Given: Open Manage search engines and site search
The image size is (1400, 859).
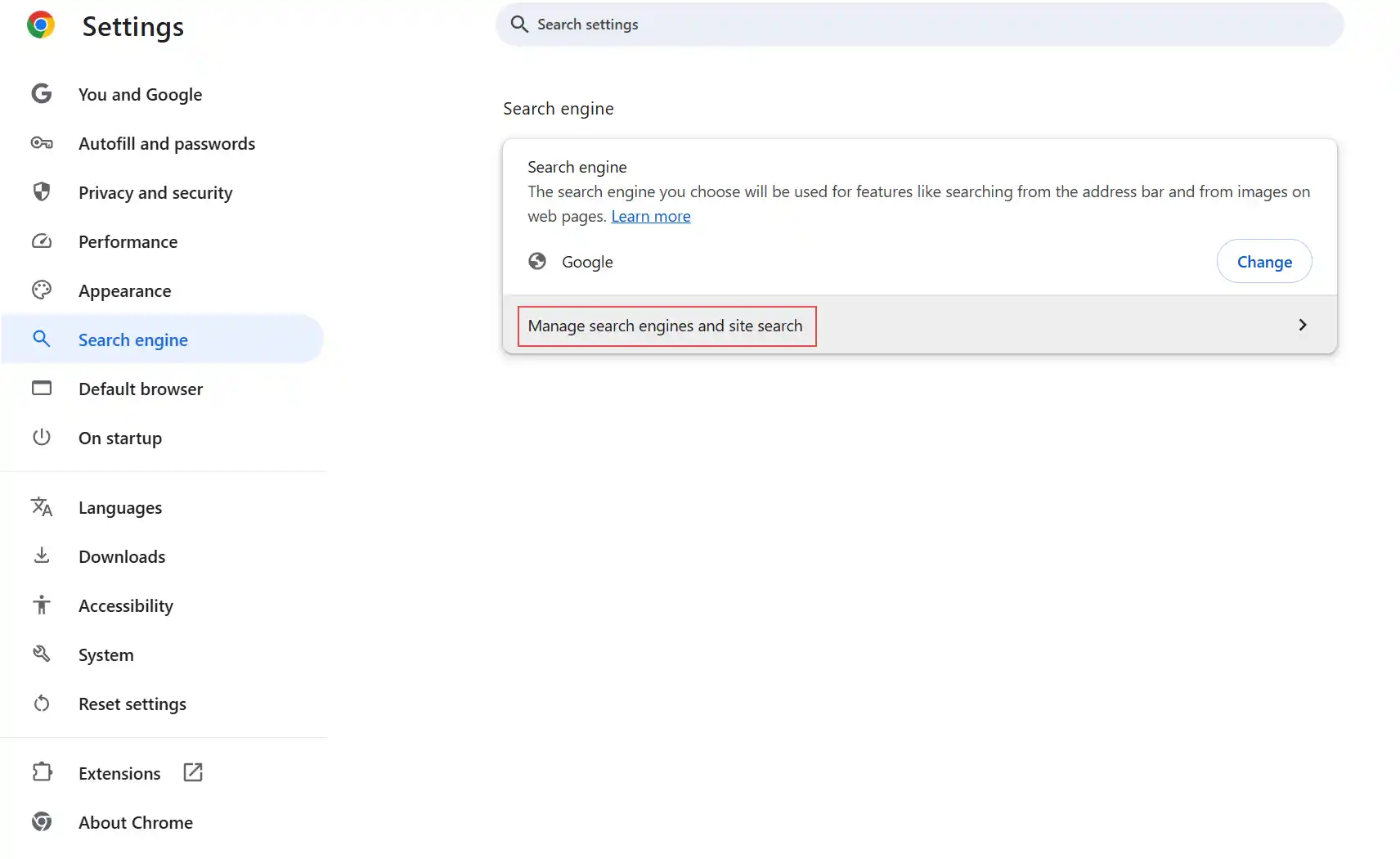Looking at the screenshot, I should 666,326.
